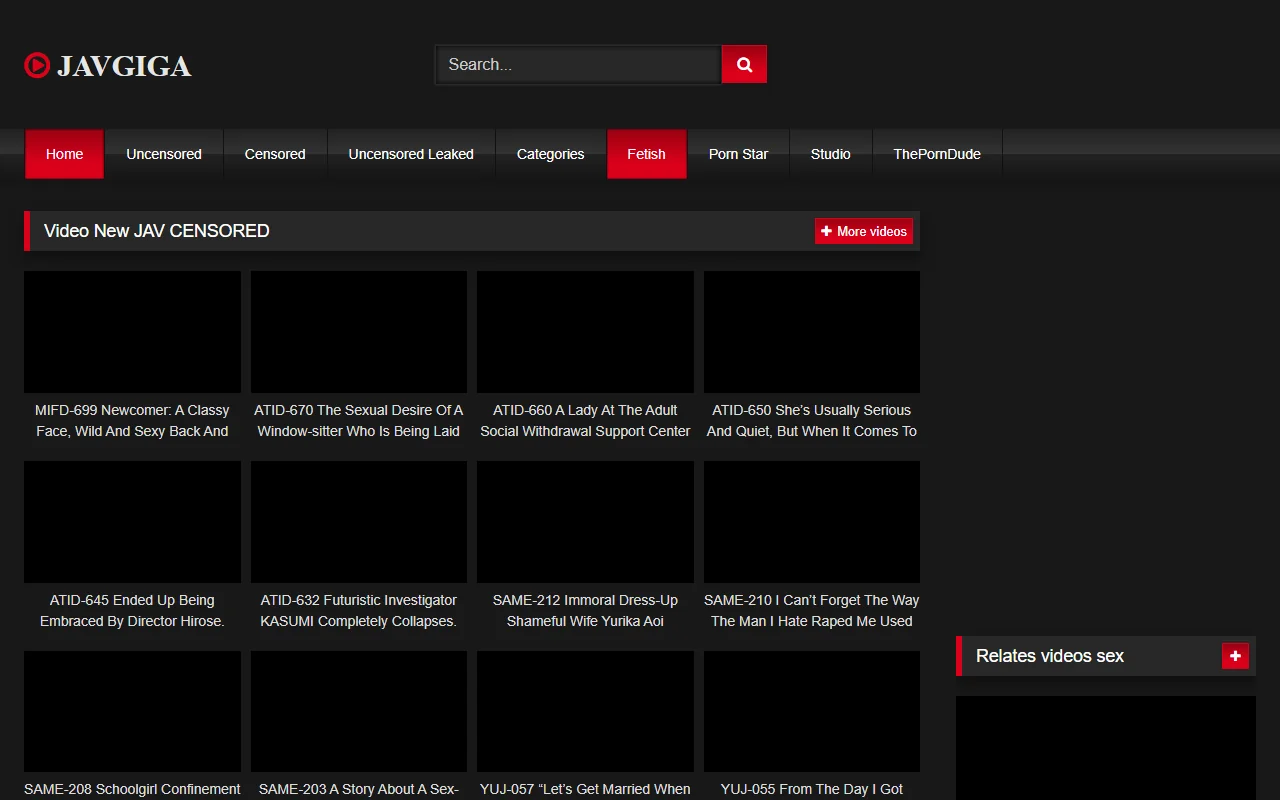This screenshot has width=1280, height=800.
Task: Open the MIFD-699 video title link
Action: pos(132,420)
